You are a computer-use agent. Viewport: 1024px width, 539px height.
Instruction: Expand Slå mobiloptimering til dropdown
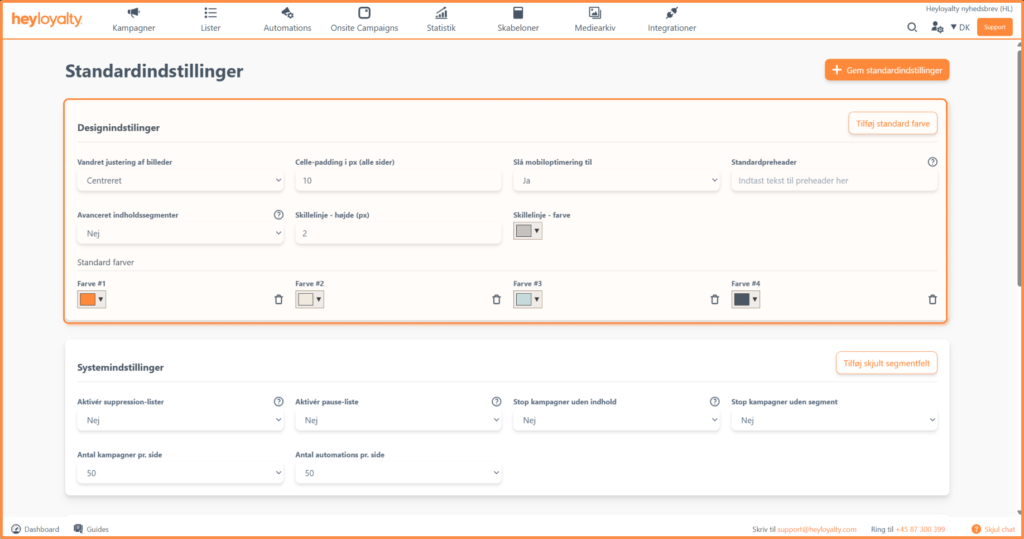[616, 181]
